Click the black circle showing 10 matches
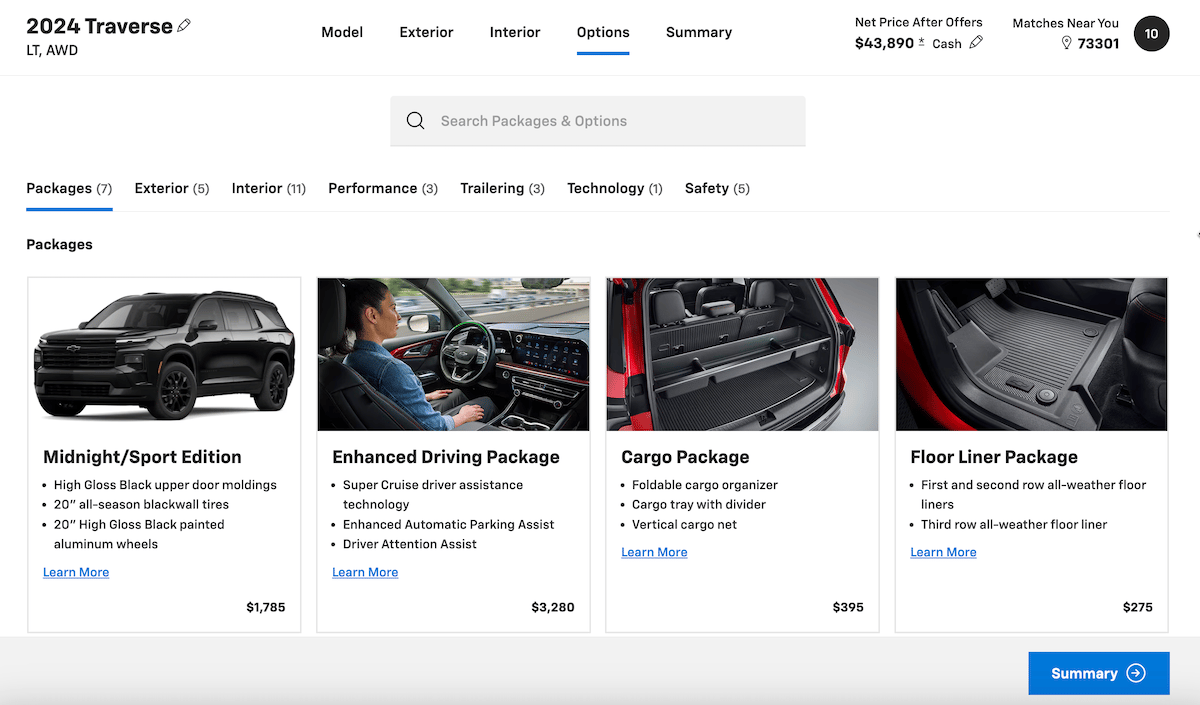This screenshot has height=705, width=1200. (1151, 34)
